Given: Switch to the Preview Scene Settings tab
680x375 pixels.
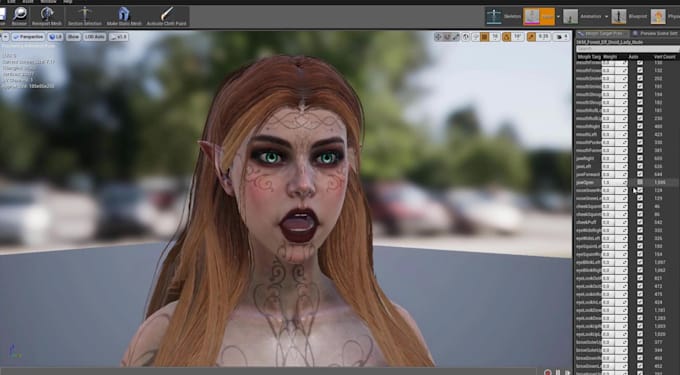Looking at the screenshot, I should pos(656,33).
